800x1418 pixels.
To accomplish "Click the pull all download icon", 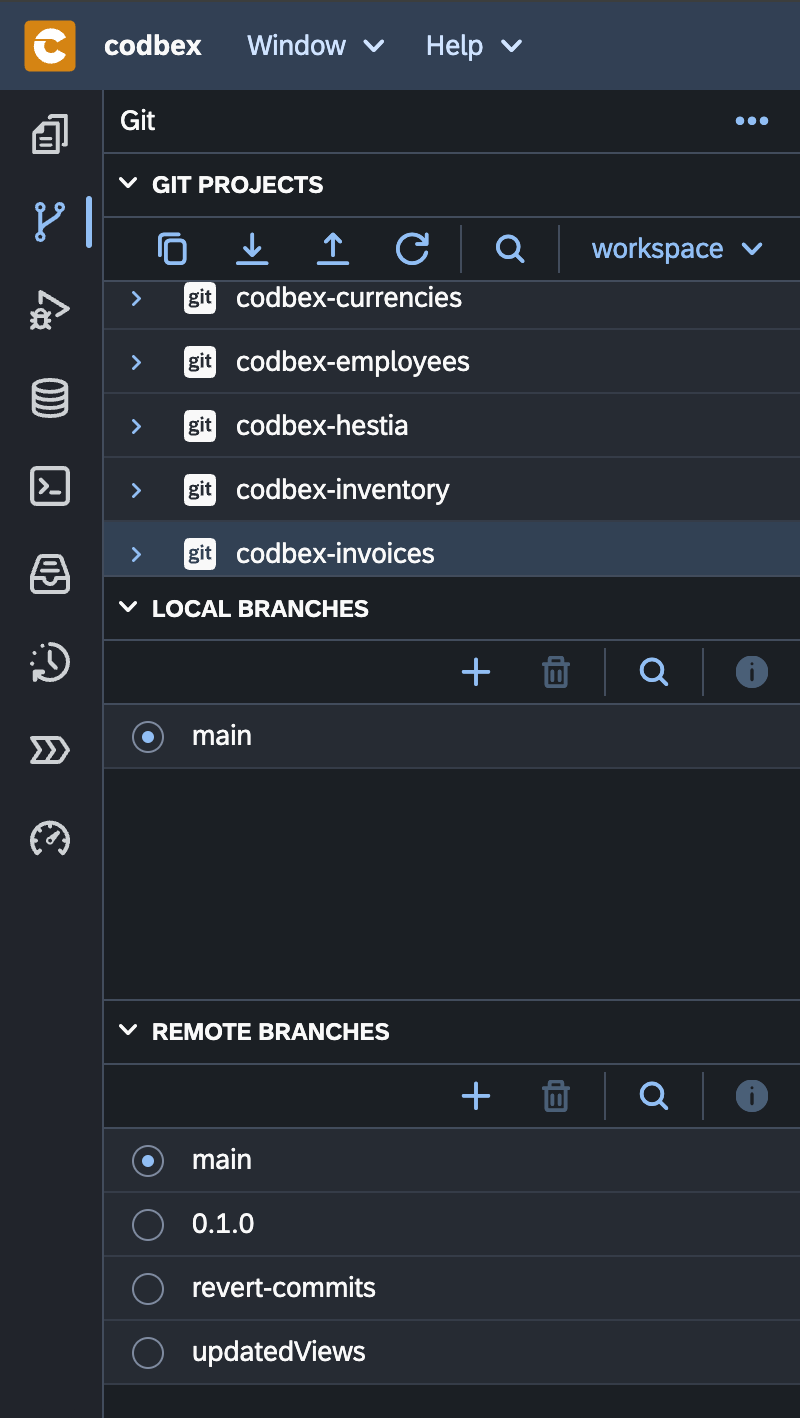I will (x=252, y=248).
